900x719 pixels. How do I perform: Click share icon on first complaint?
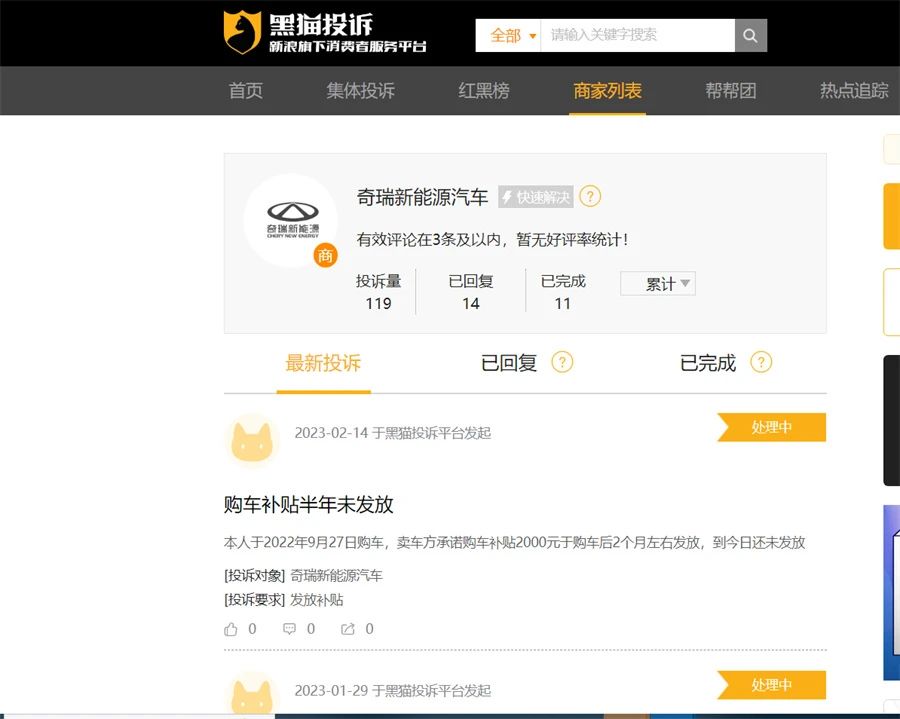348,629
